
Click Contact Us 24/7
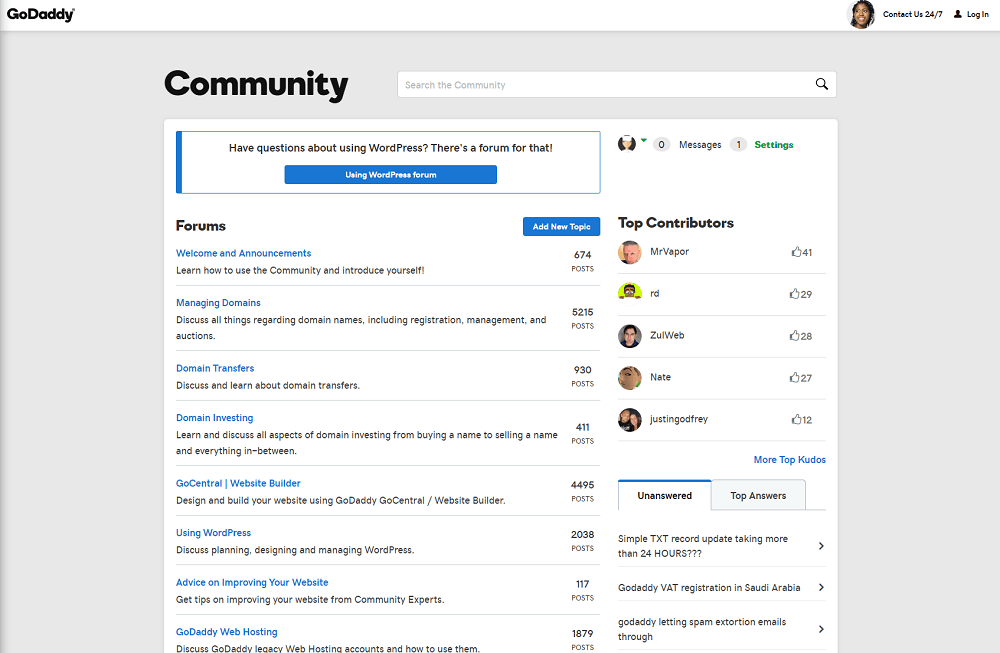pos(912,14)
